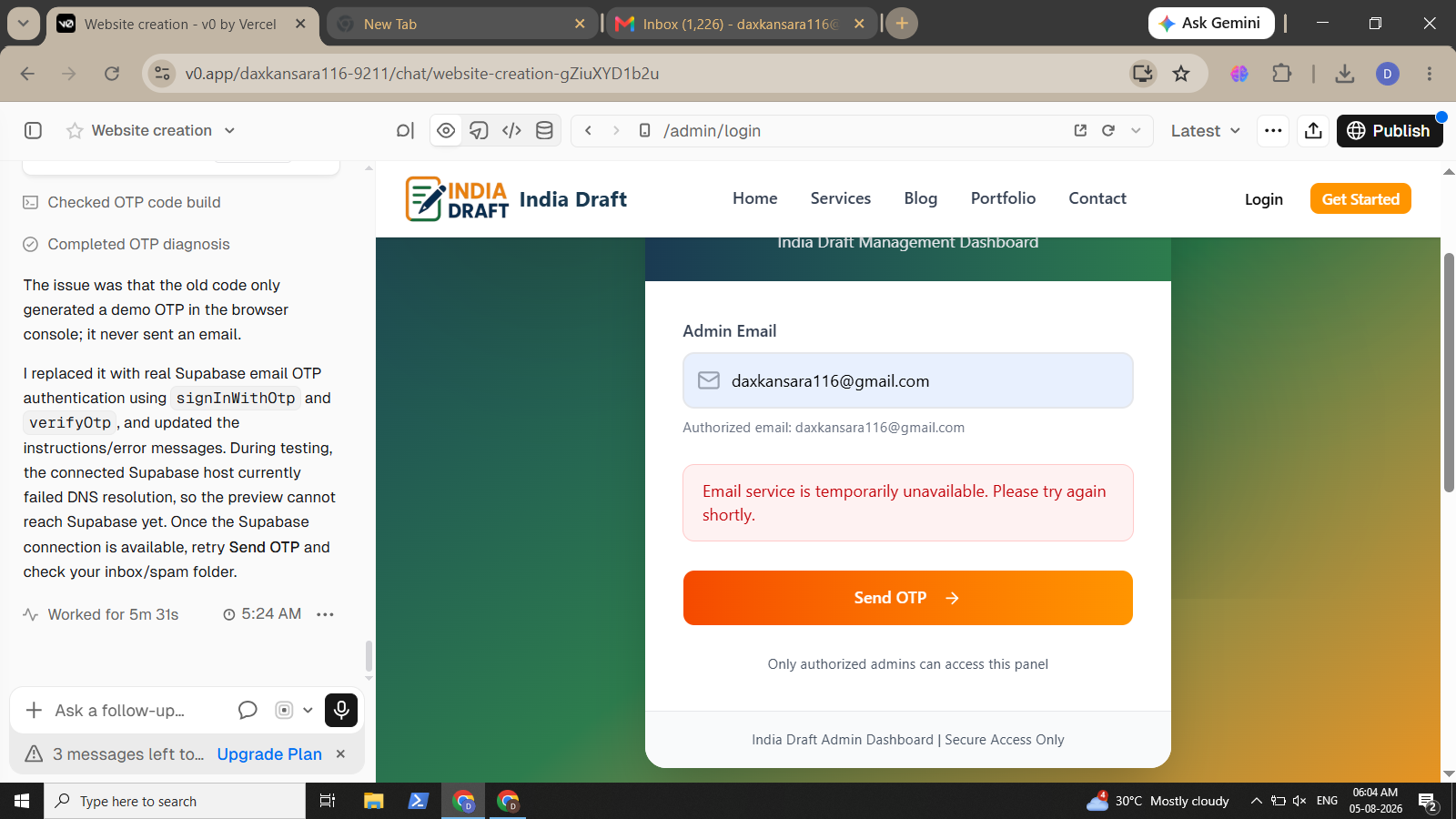This screenshot has height=819, width=1456.
Task: Click the Upgrade Plan link
Action: pos(269,754)
